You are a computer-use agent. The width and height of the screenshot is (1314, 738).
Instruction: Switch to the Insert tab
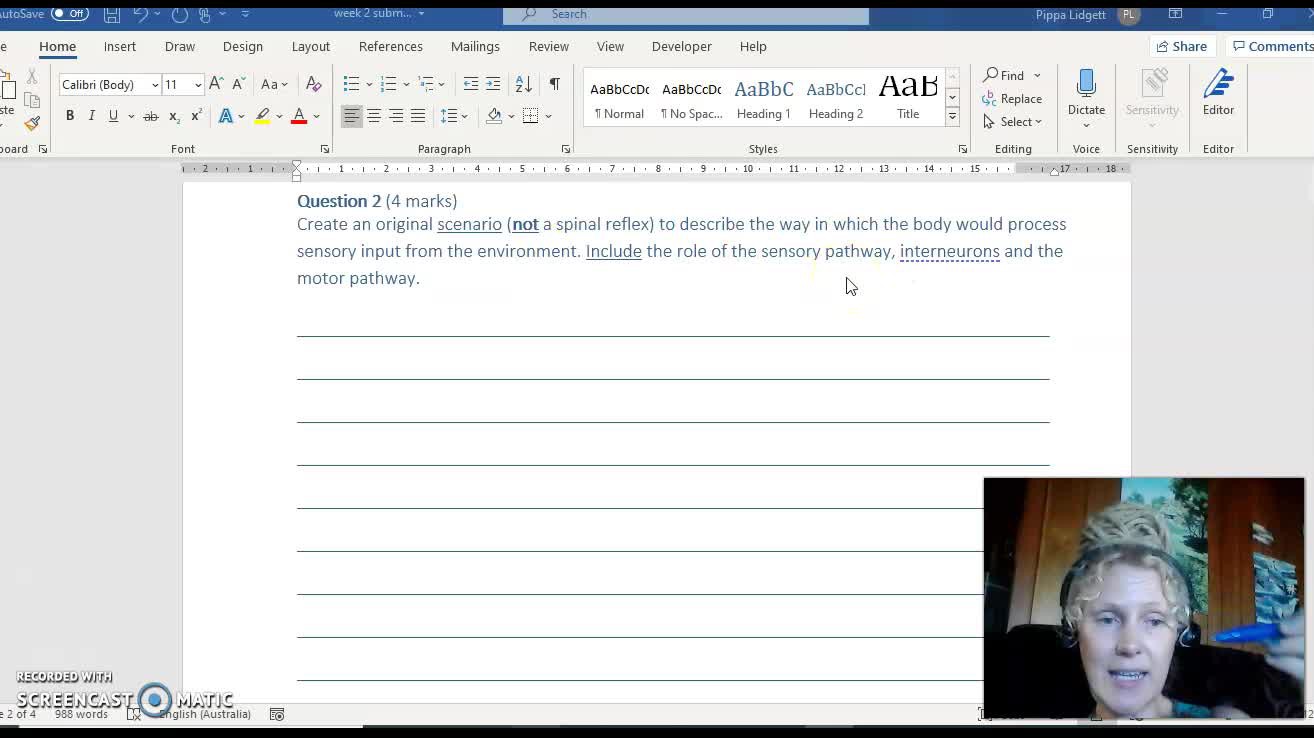tap(120, 46)
